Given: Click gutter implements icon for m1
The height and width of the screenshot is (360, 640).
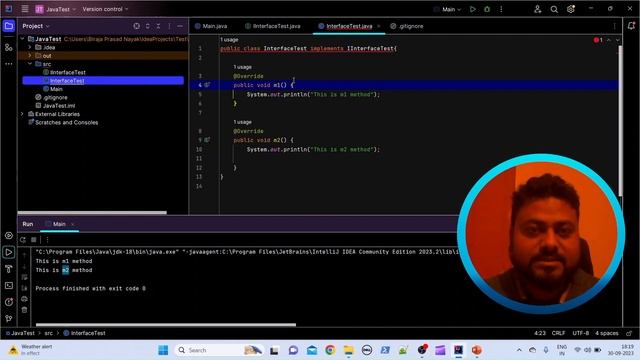Looking at the screenshot, I should (x=207, y=85).
